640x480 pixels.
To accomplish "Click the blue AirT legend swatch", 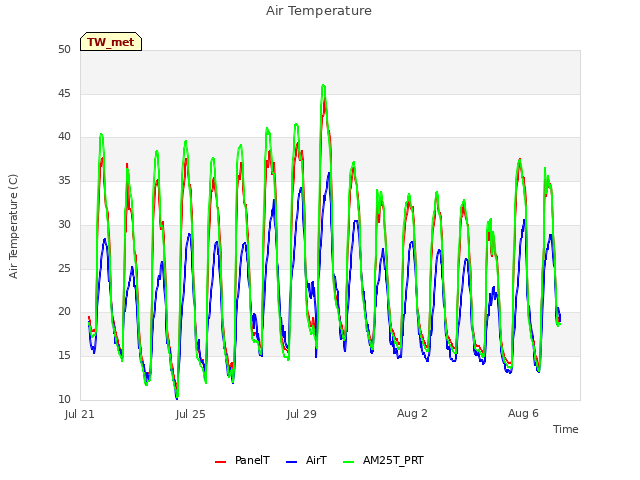I will click(x=291, y=462).
